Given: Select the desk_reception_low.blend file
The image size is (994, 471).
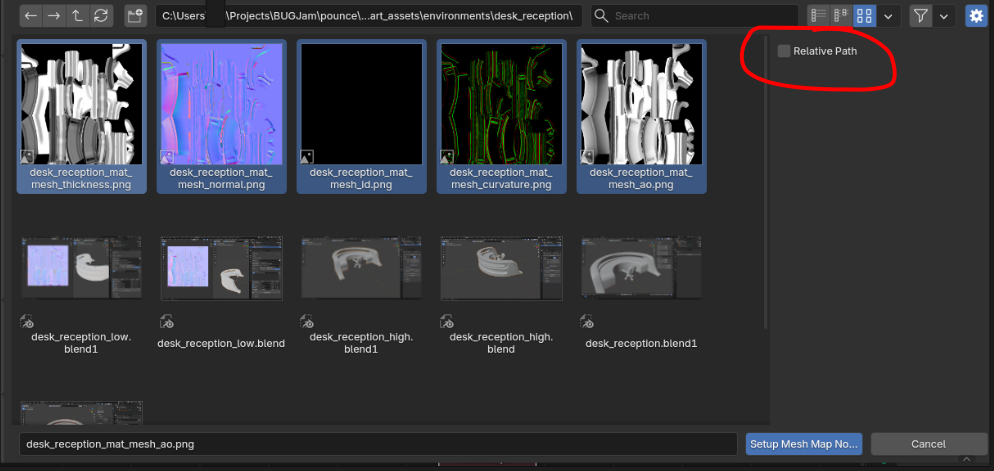Looking at the screenshot, I should tap(221, 273).
